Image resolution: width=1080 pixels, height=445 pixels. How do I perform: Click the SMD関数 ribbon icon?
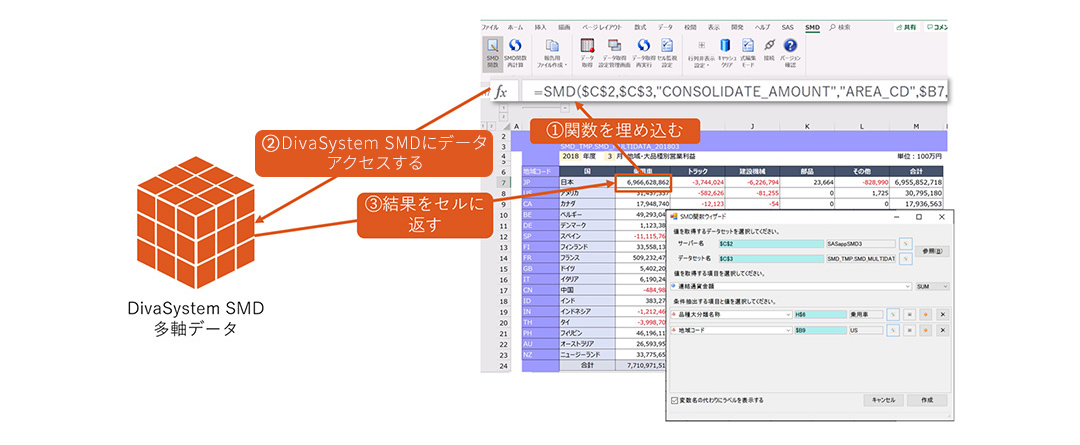click(x=492, y=53)
